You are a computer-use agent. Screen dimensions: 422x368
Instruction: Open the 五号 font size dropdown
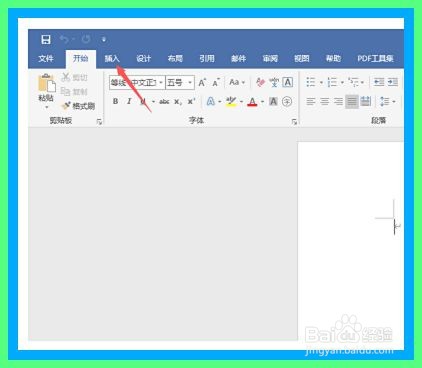coord(190,82)
